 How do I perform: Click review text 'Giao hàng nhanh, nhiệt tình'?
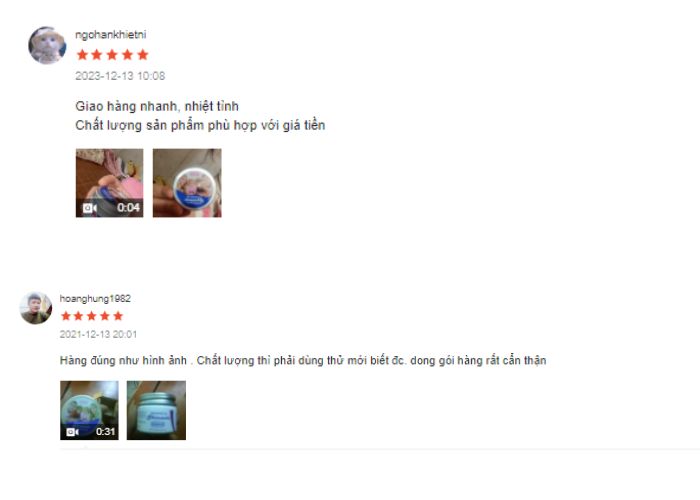coord(157,106)
